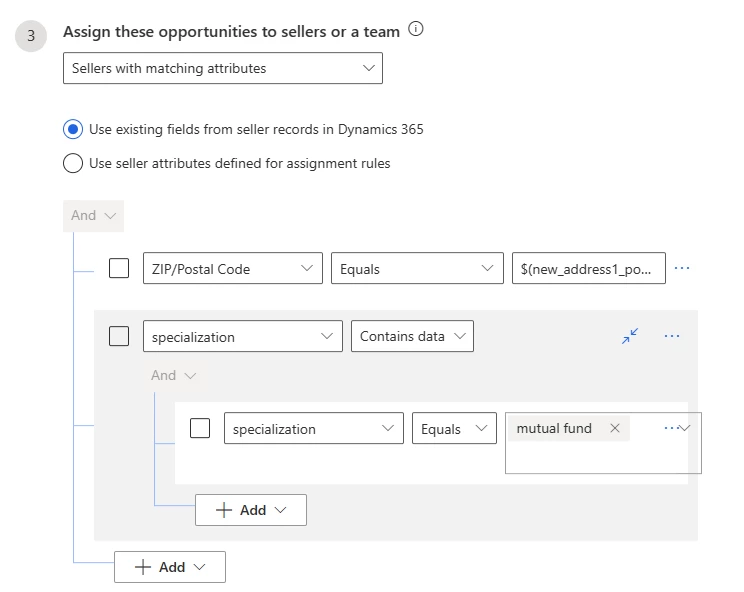Open more options for specialization group

pyautogui.click(x=672, y=336)
